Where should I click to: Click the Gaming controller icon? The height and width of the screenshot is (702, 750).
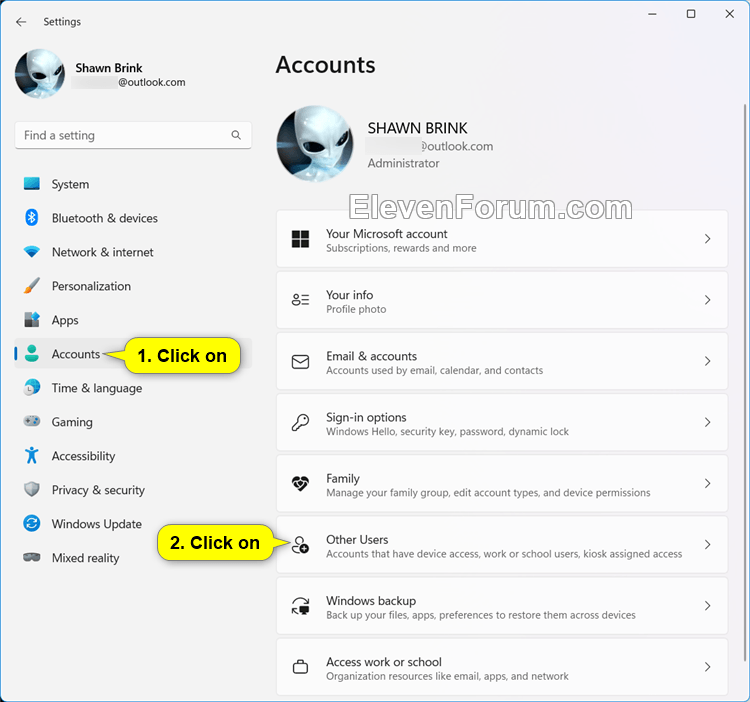pos(32,421)
